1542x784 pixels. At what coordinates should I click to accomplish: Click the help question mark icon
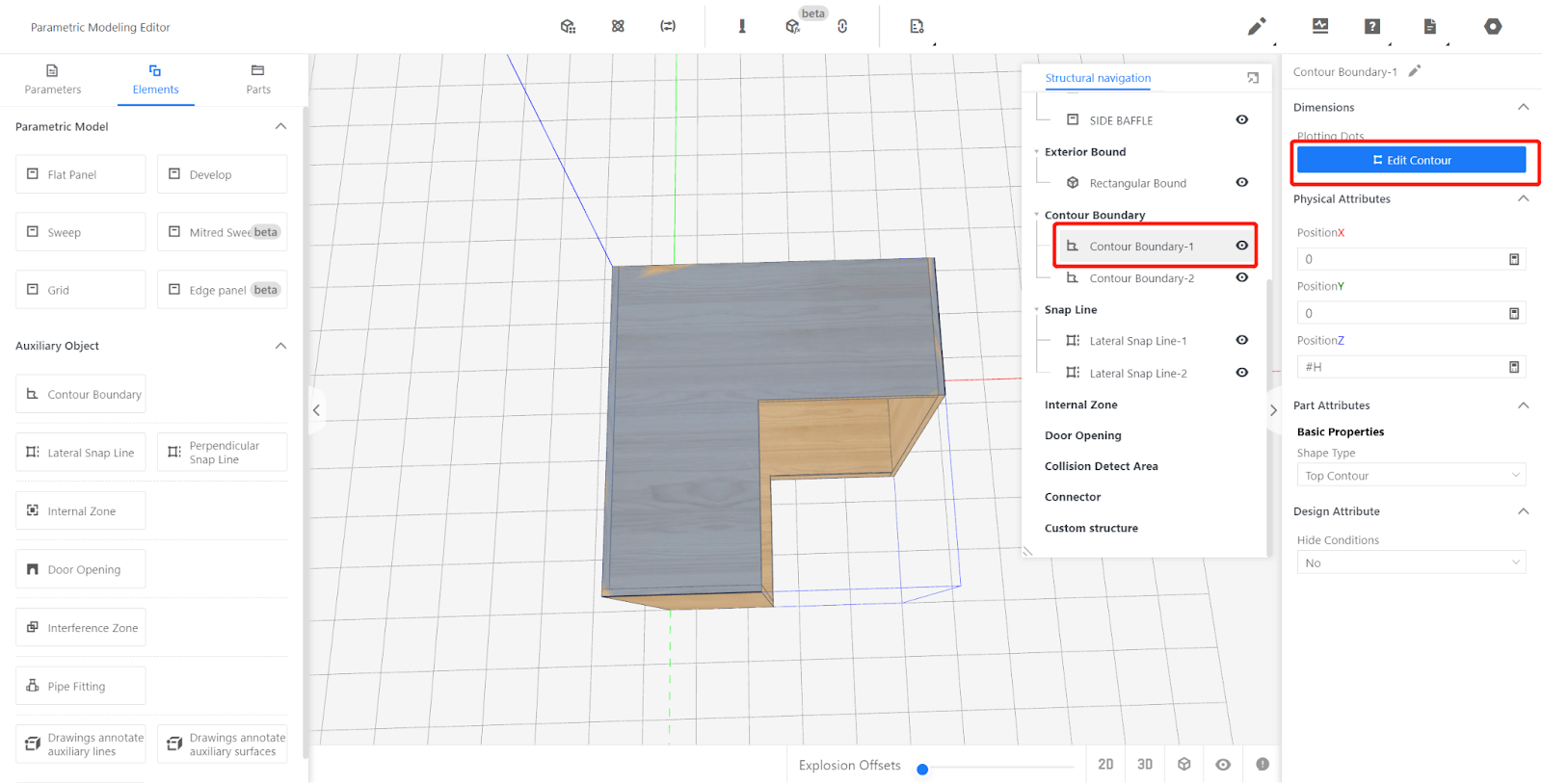click(1372, 27)
